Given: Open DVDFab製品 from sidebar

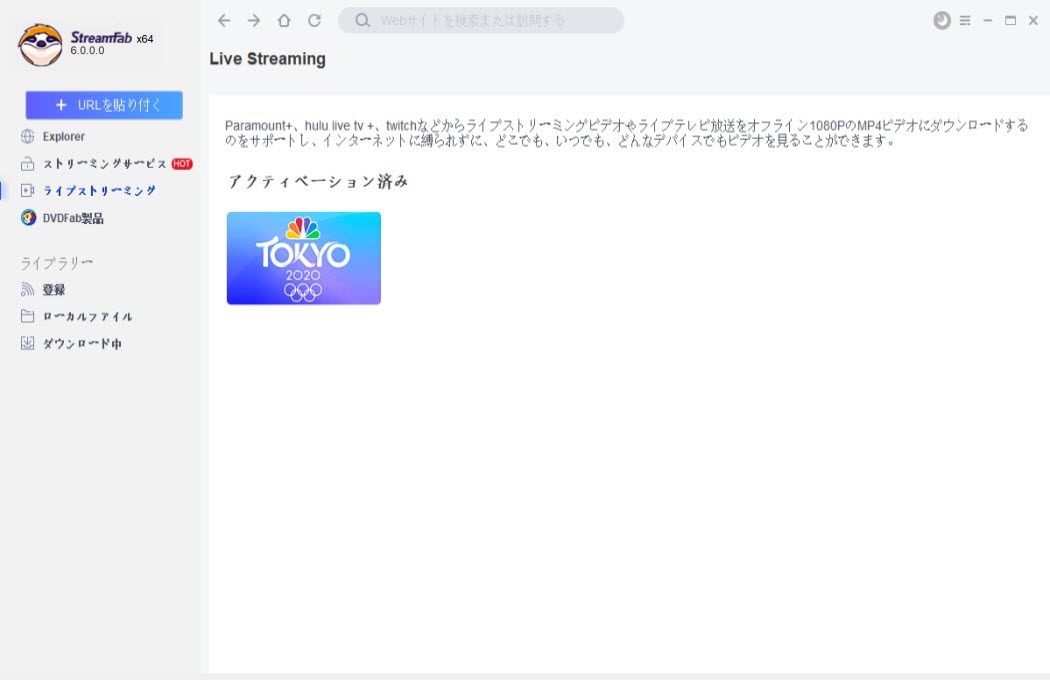Looking at the screenshot, I should point(72,218).
